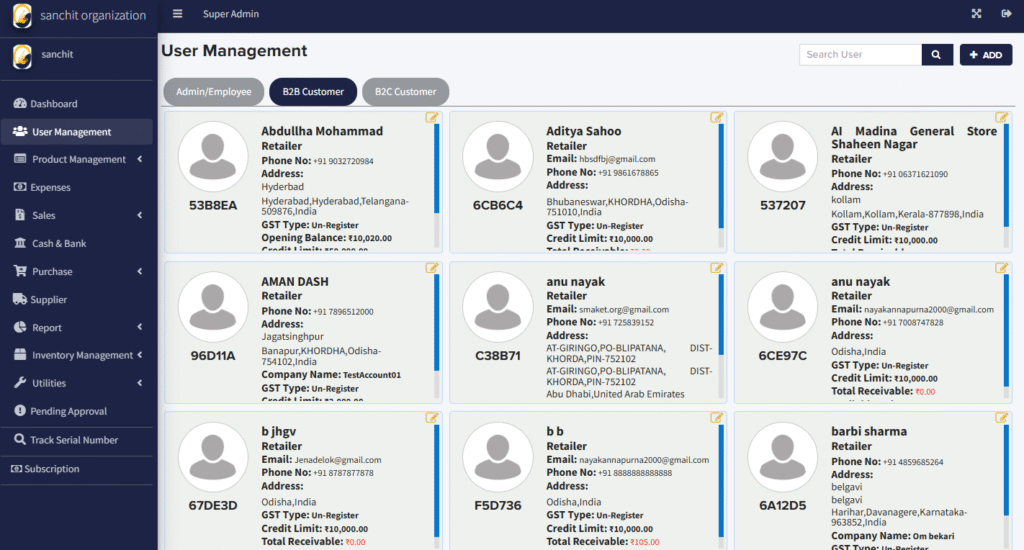This screenshot has height=550, width=1024.
Task: Click the logout icon in top right
Action: 1005,14
